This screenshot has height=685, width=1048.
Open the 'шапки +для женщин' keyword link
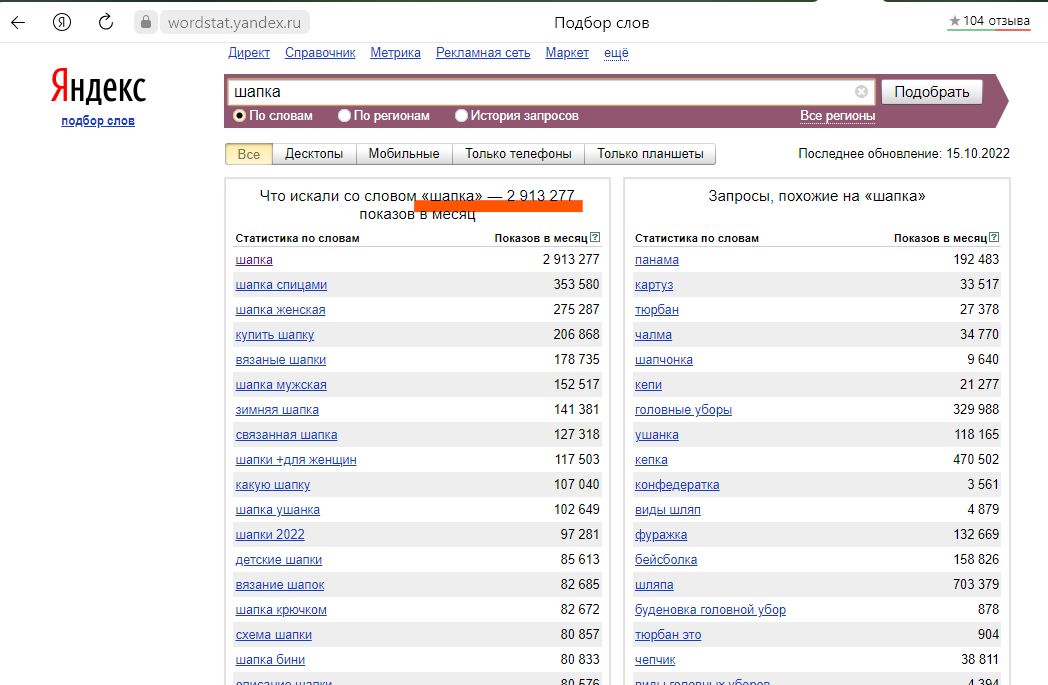point(296,460)
